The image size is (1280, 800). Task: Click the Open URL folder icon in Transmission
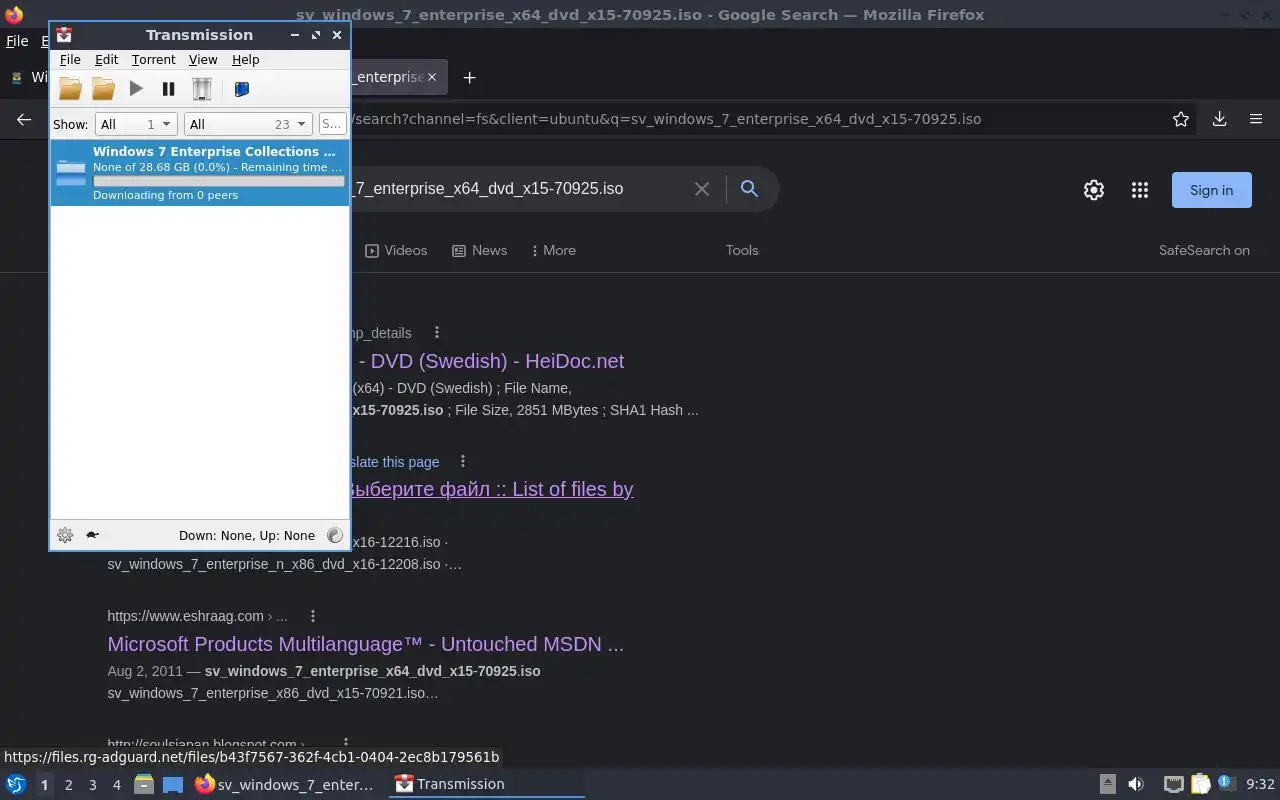103,89
